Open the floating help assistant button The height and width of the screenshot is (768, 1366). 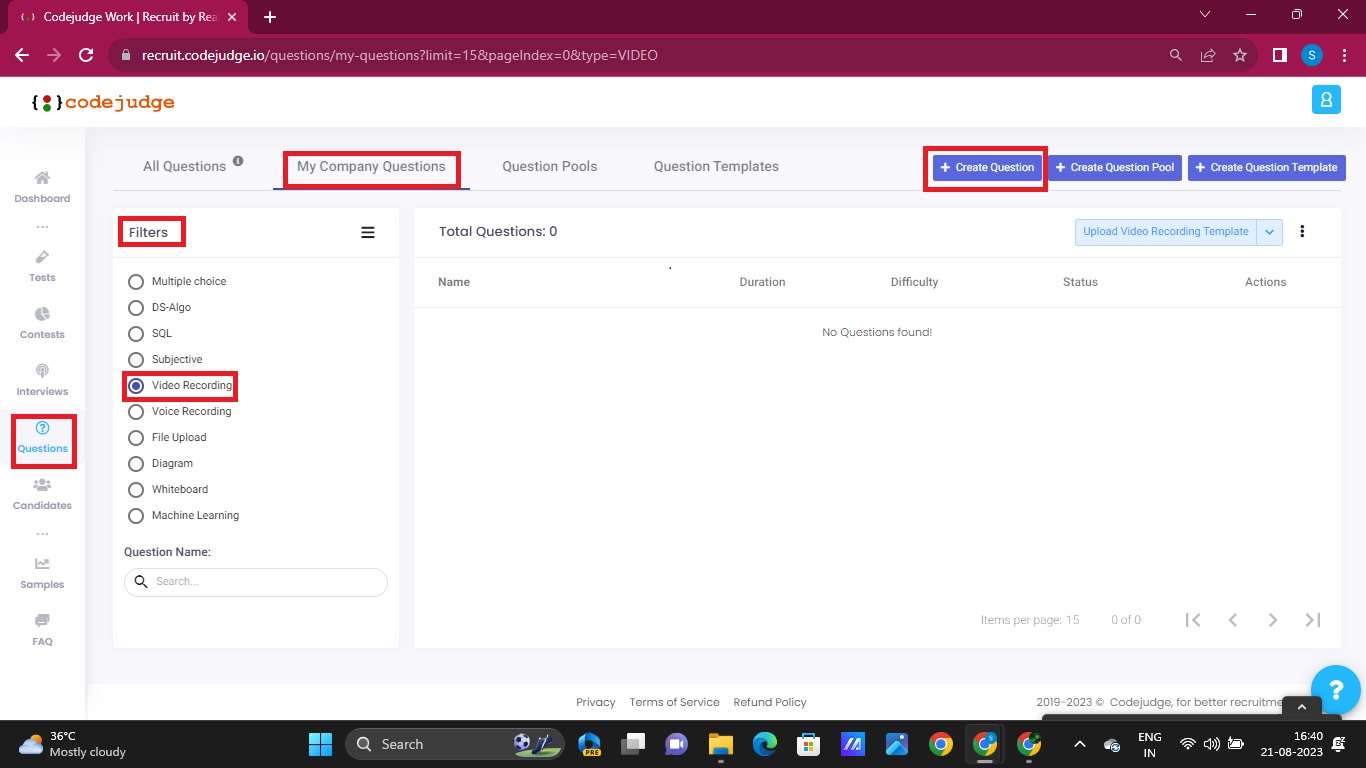click(x=1336, y=689)
